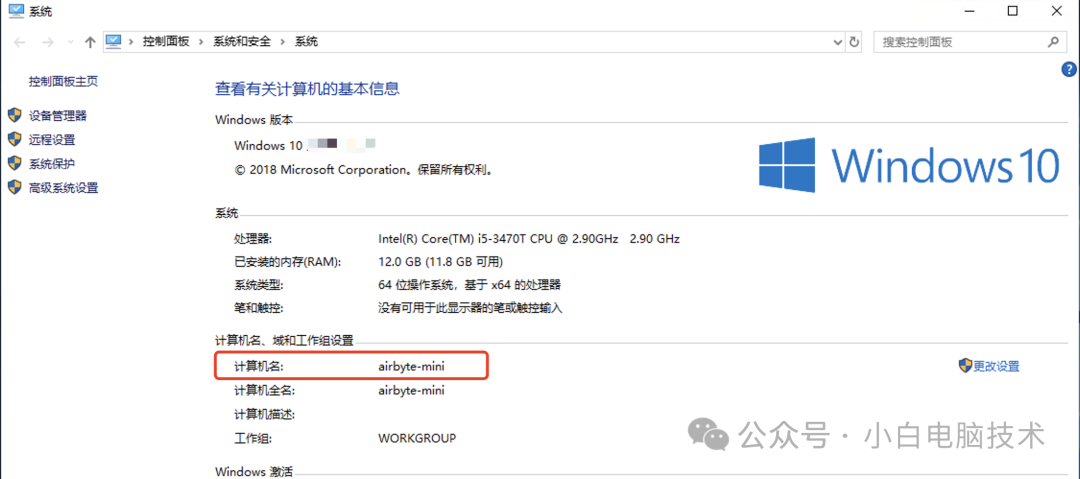Click shield icon beside 远程设置
1080x479 pixels.
(14, 139)
